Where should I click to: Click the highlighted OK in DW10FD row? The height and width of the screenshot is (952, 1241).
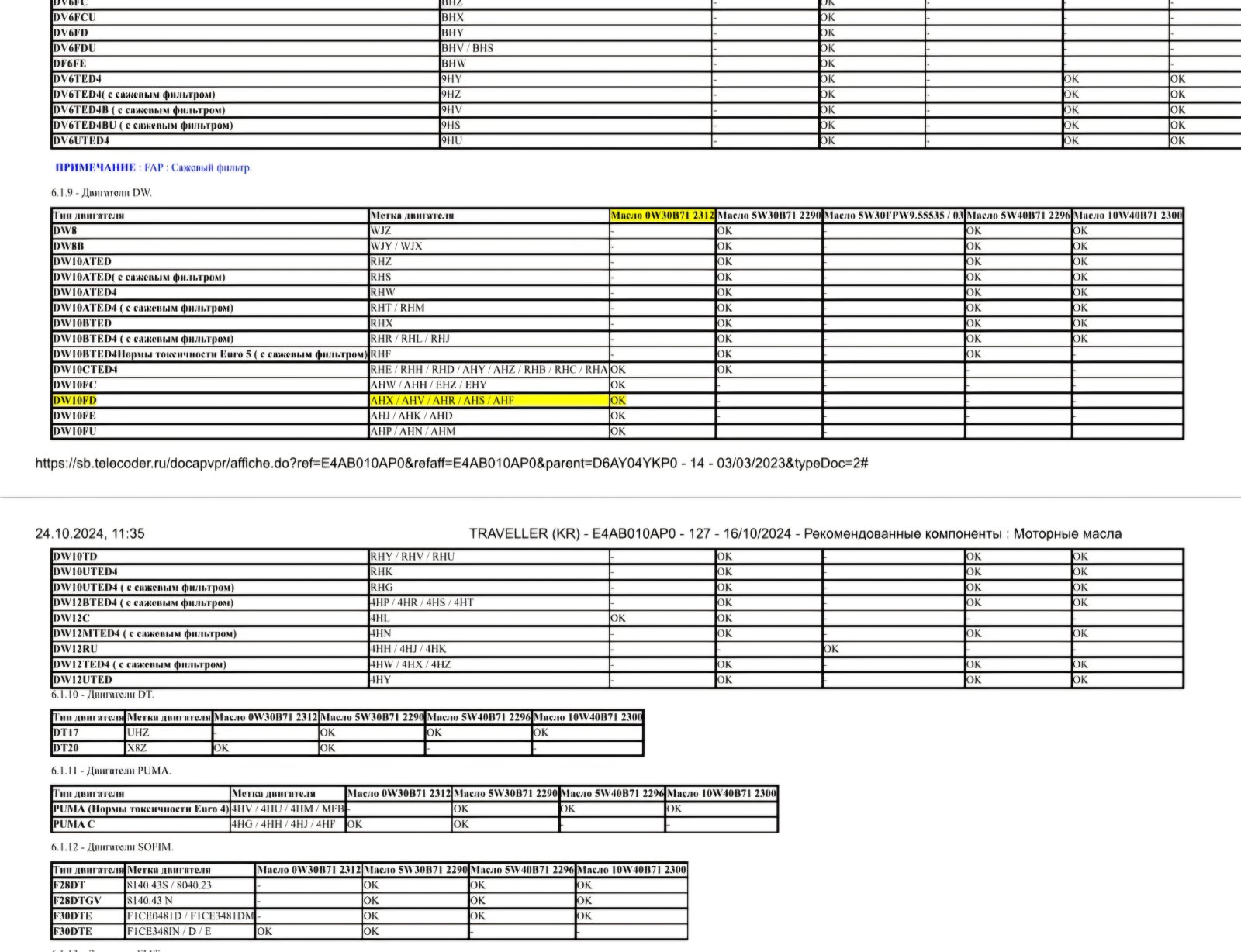pyautogui.click(x=618, y=401)
